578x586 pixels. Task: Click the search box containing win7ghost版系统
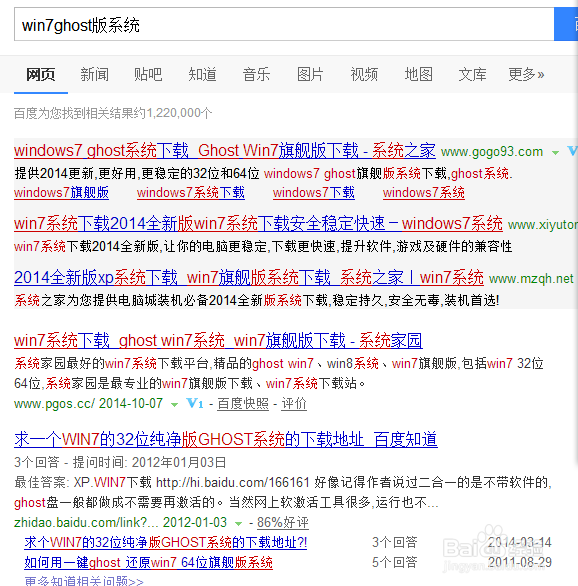(284, 24)
